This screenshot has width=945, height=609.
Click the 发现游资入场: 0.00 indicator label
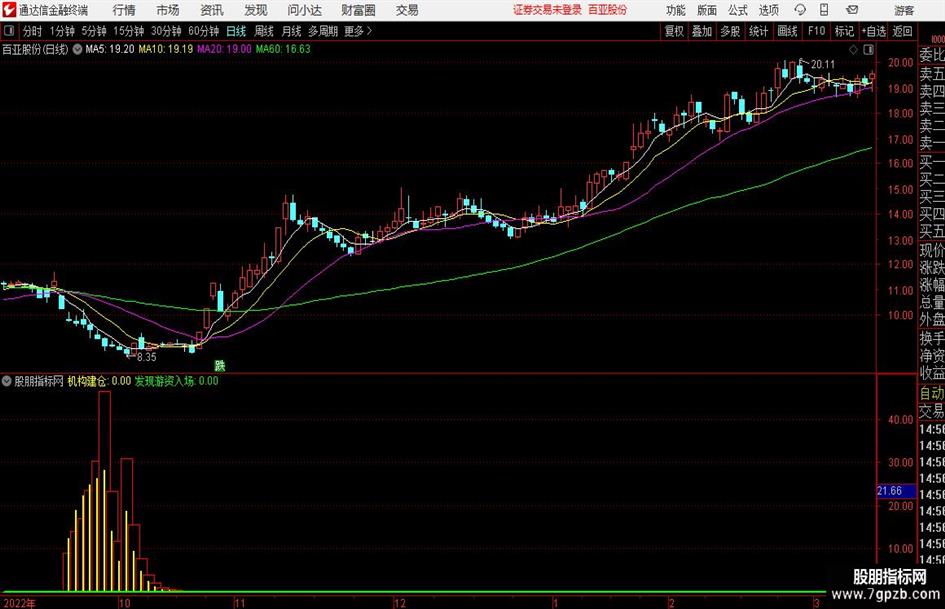coord(177,381)
